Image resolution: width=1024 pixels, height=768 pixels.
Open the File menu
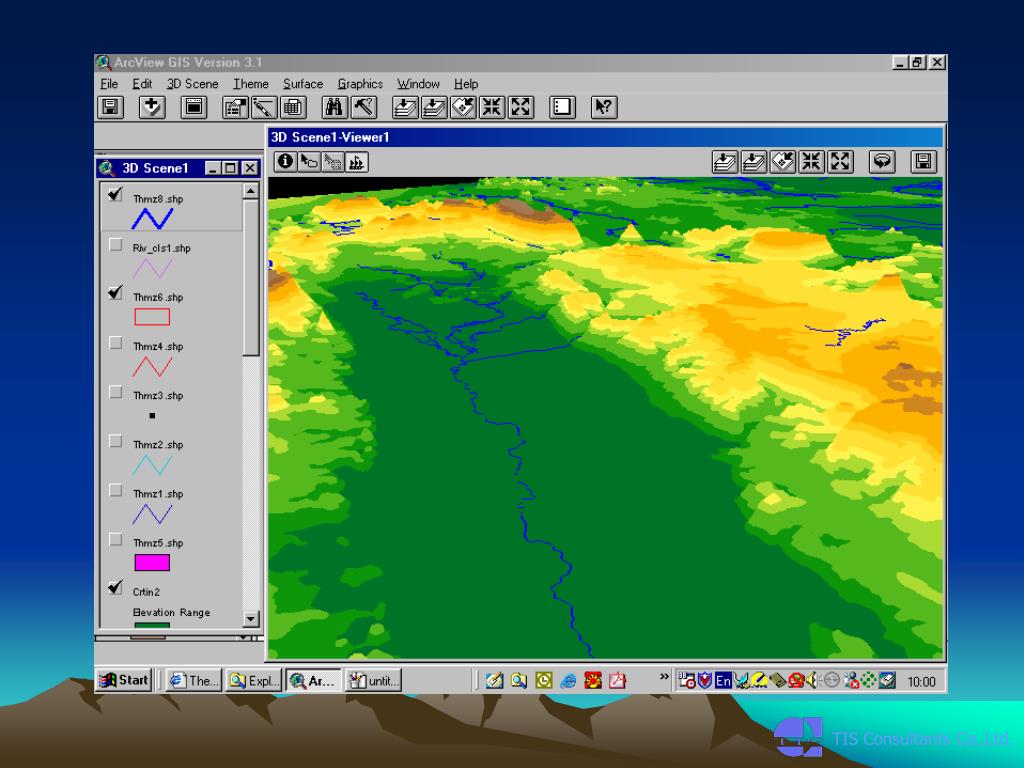click(109, 84)
